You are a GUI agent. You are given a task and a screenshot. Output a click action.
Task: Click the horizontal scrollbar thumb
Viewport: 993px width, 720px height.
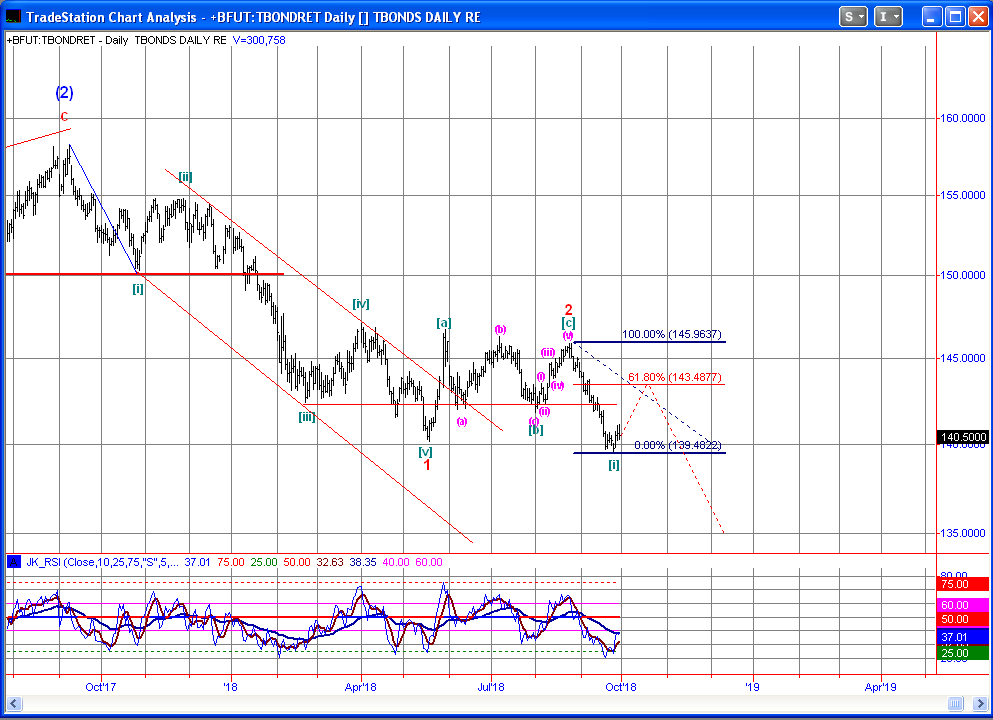point(956,704)
